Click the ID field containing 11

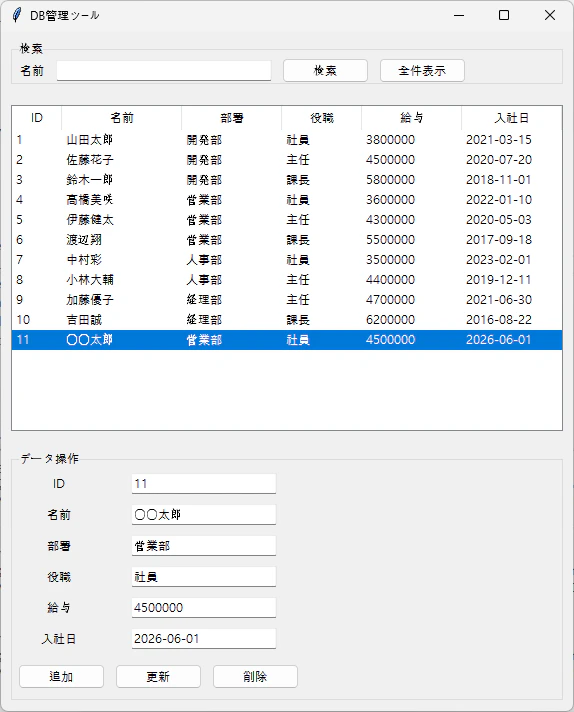pos(204,484)
